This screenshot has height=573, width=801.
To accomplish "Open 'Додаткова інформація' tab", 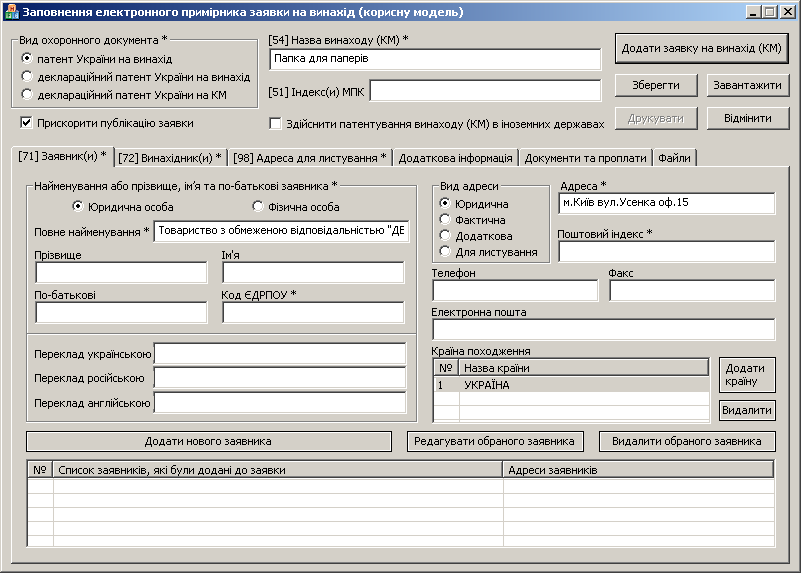I will tap(456, 158).
